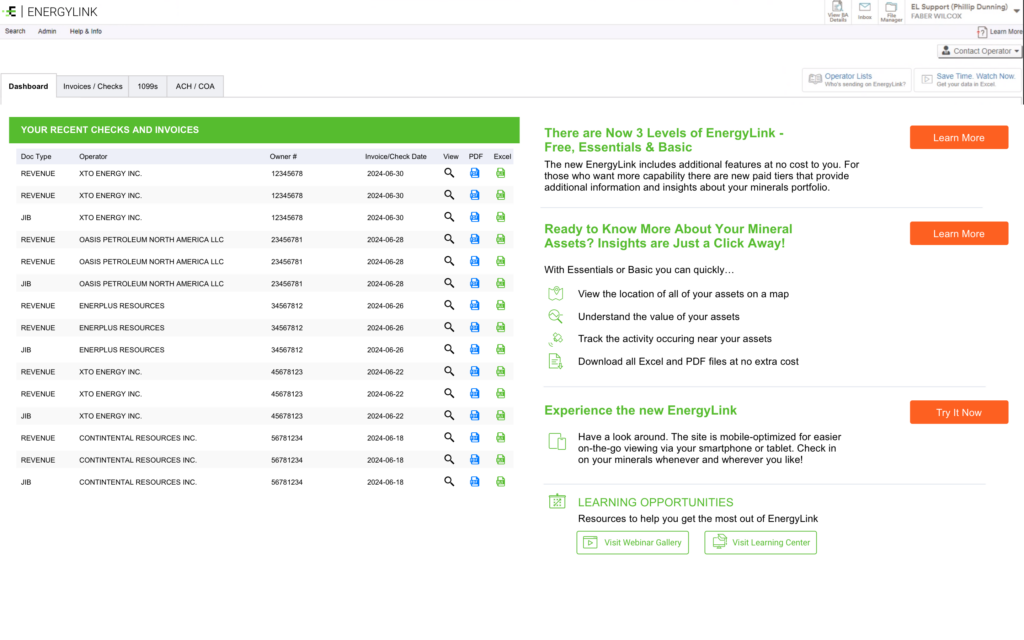Viewport: 1024px width, 640px height.
Task: Visit the Learning Center
Action: (x=760, y=543)
